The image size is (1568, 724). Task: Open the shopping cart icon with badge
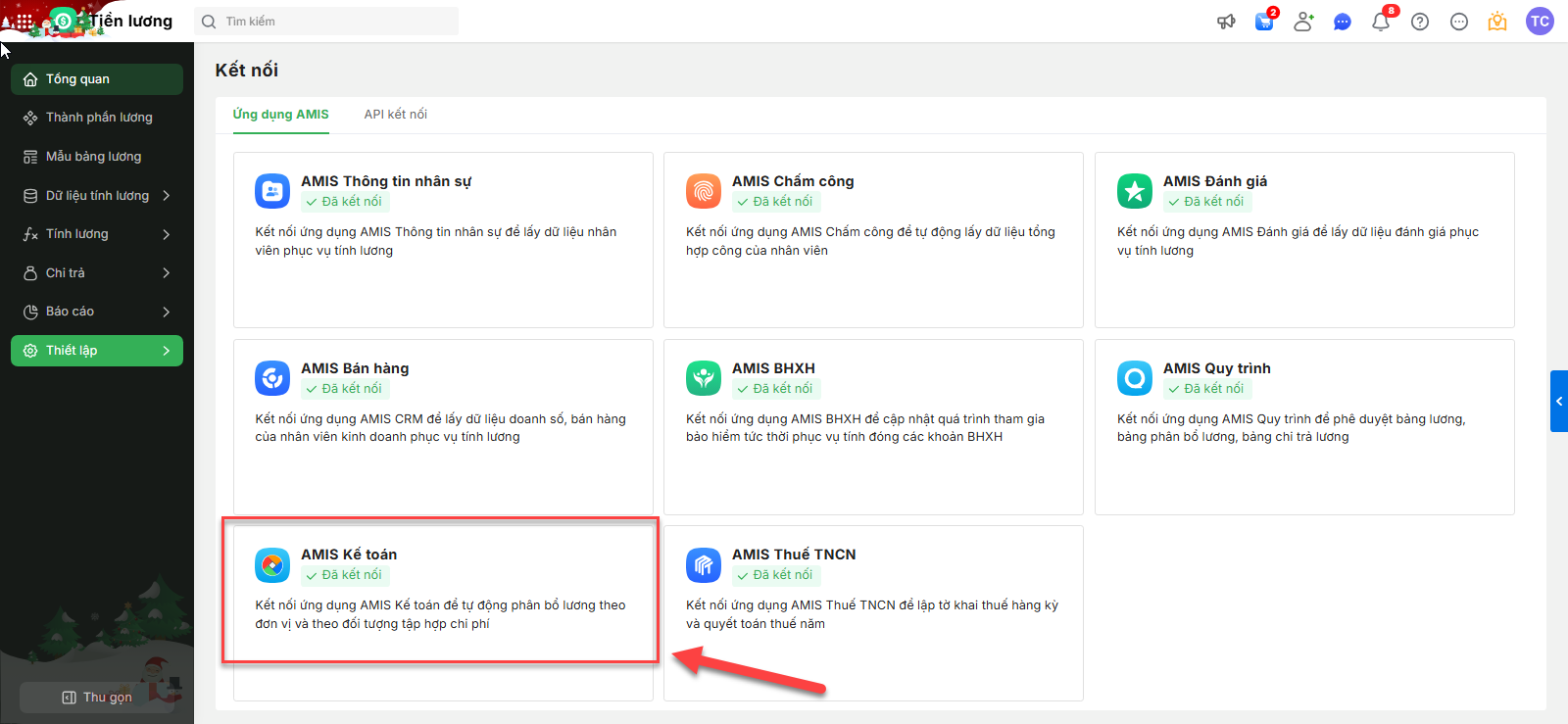(x=1265, y=21)
